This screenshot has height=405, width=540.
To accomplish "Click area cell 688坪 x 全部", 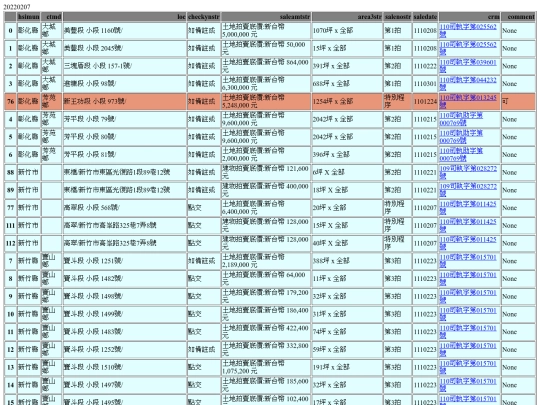I will click(347, 84).
